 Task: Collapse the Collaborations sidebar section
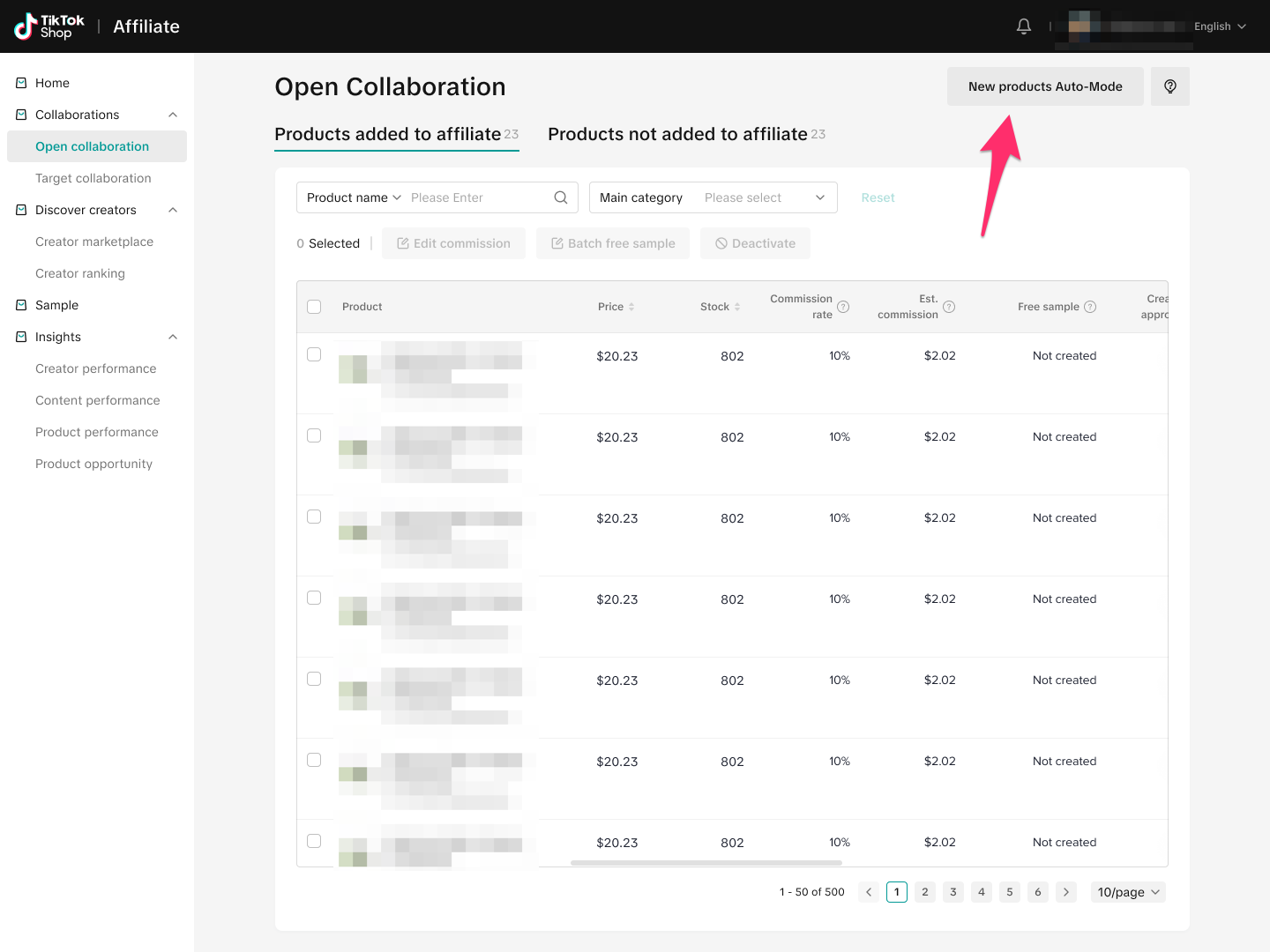pos(173,115)
